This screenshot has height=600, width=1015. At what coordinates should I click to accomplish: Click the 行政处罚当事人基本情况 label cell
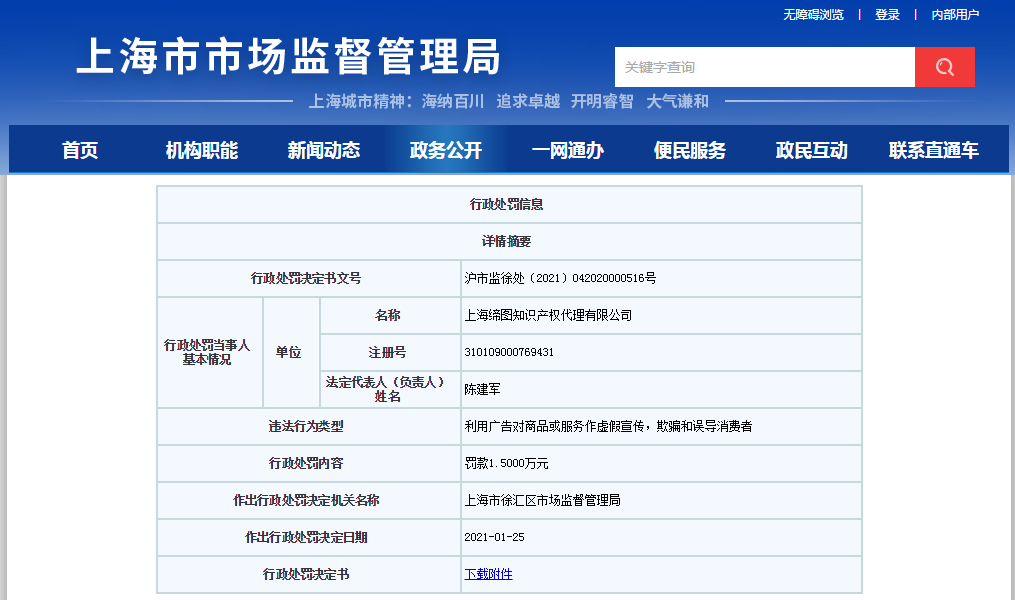(210, 352)
